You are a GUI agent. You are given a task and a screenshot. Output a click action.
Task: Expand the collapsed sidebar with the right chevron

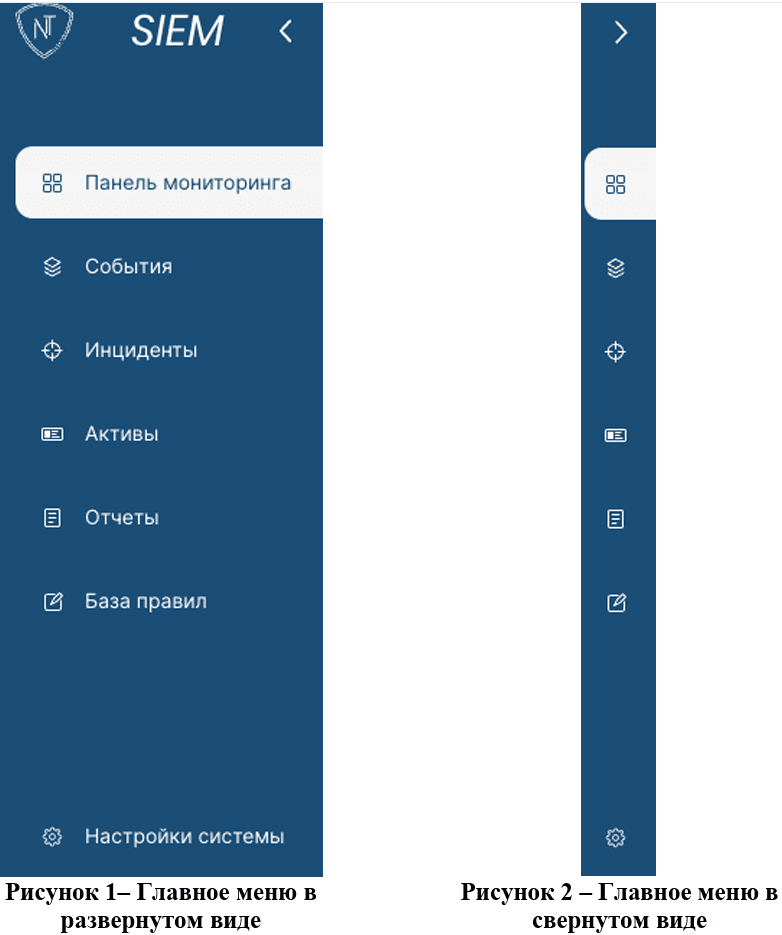coord(621,32)
